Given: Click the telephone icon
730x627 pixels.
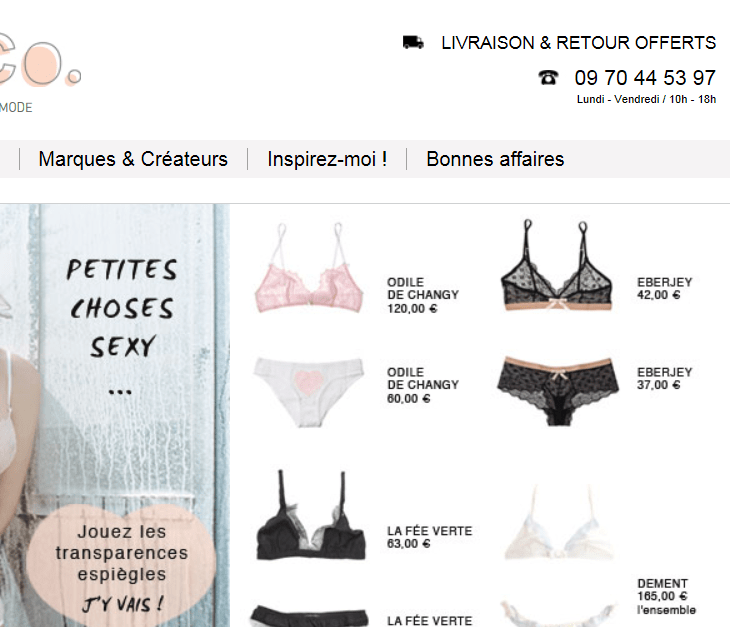Looking at the screenshot, I should 548,77.
